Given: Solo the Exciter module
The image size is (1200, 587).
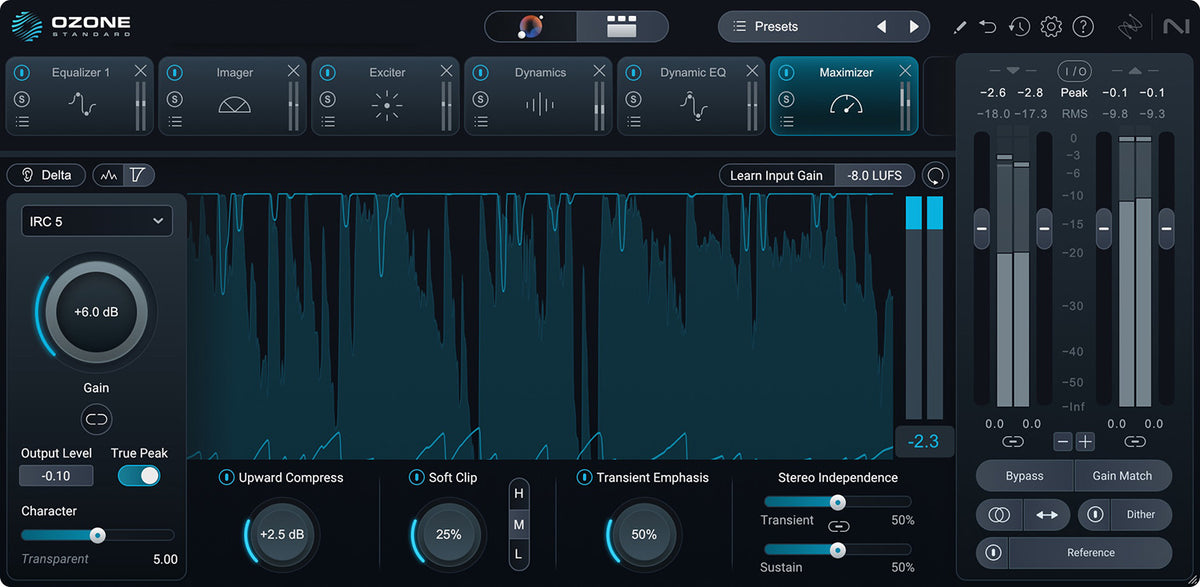Looking at the screenshot, I should (x=328, y=99).
